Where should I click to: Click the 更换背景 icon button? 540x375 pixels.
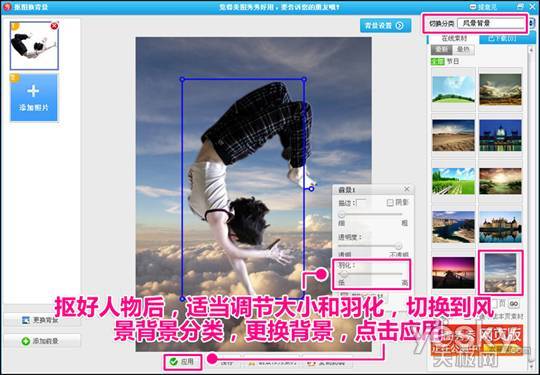pos(43,320)
